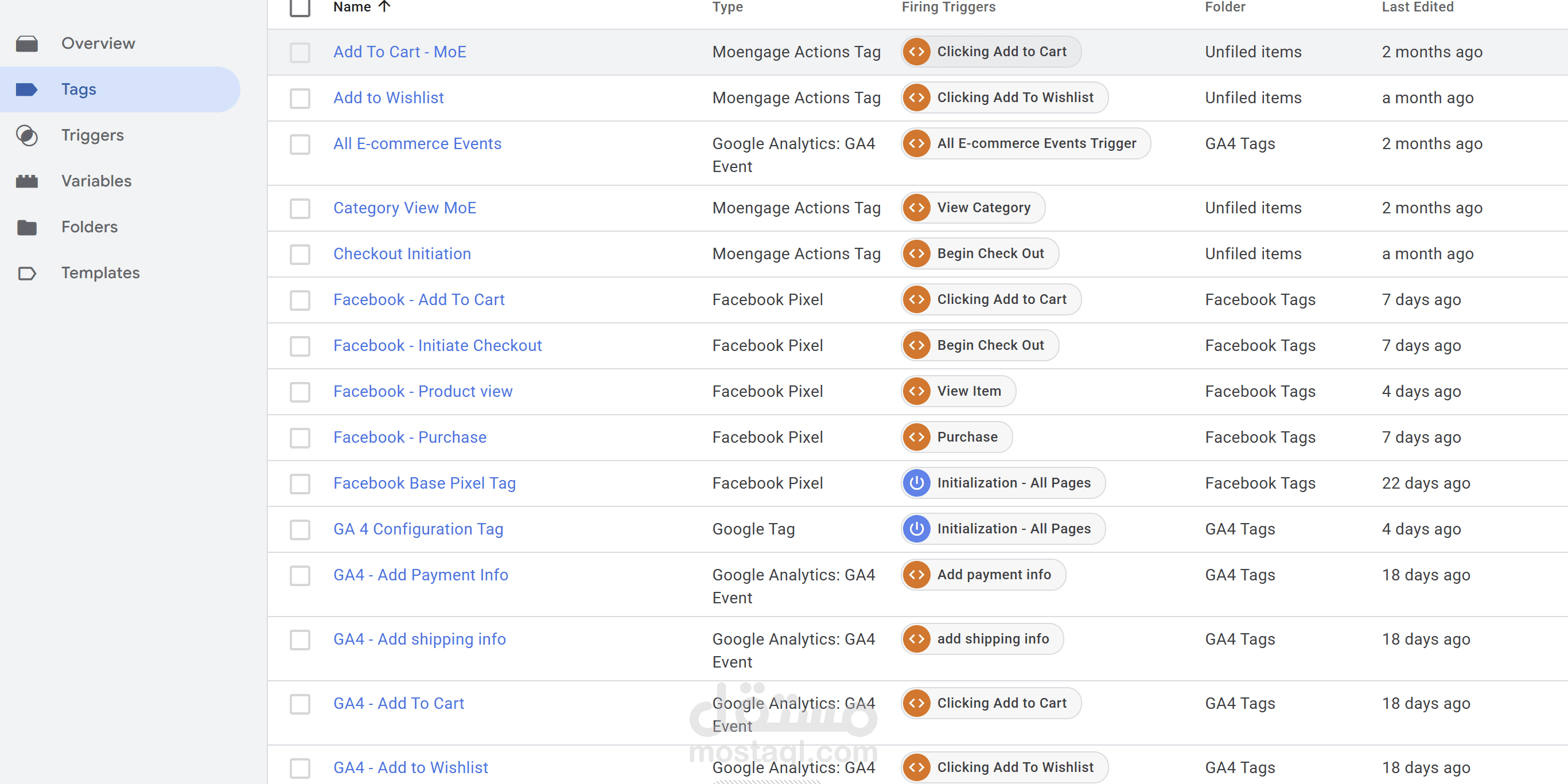Screen dimensions: 1568x784
Task: Open the GA4 - Add shipping info tag
Action: (419, 639)
